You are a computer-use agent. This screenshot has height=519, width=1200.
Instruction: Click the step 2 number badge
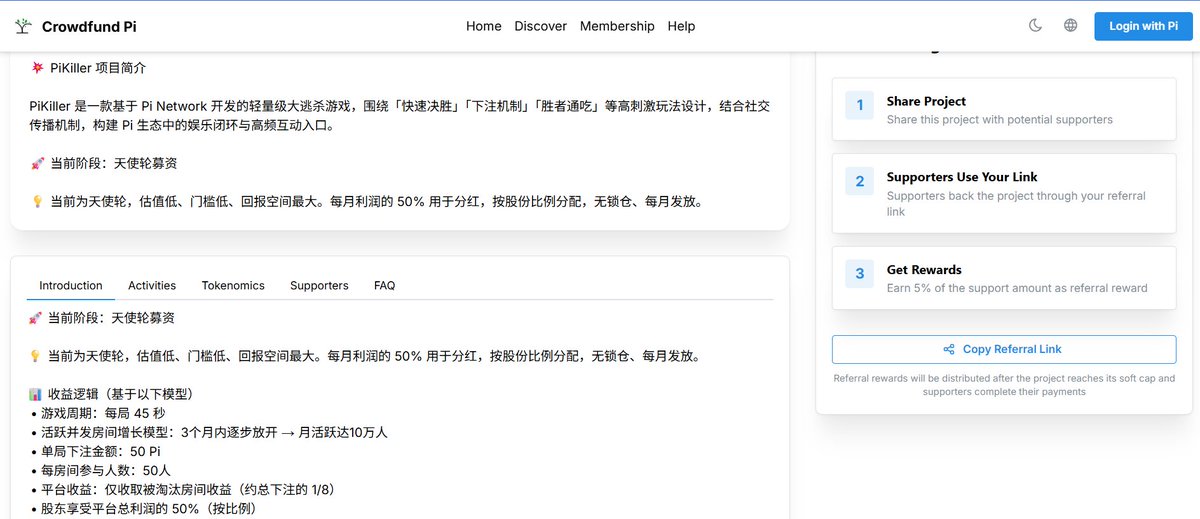pos(859,181)
